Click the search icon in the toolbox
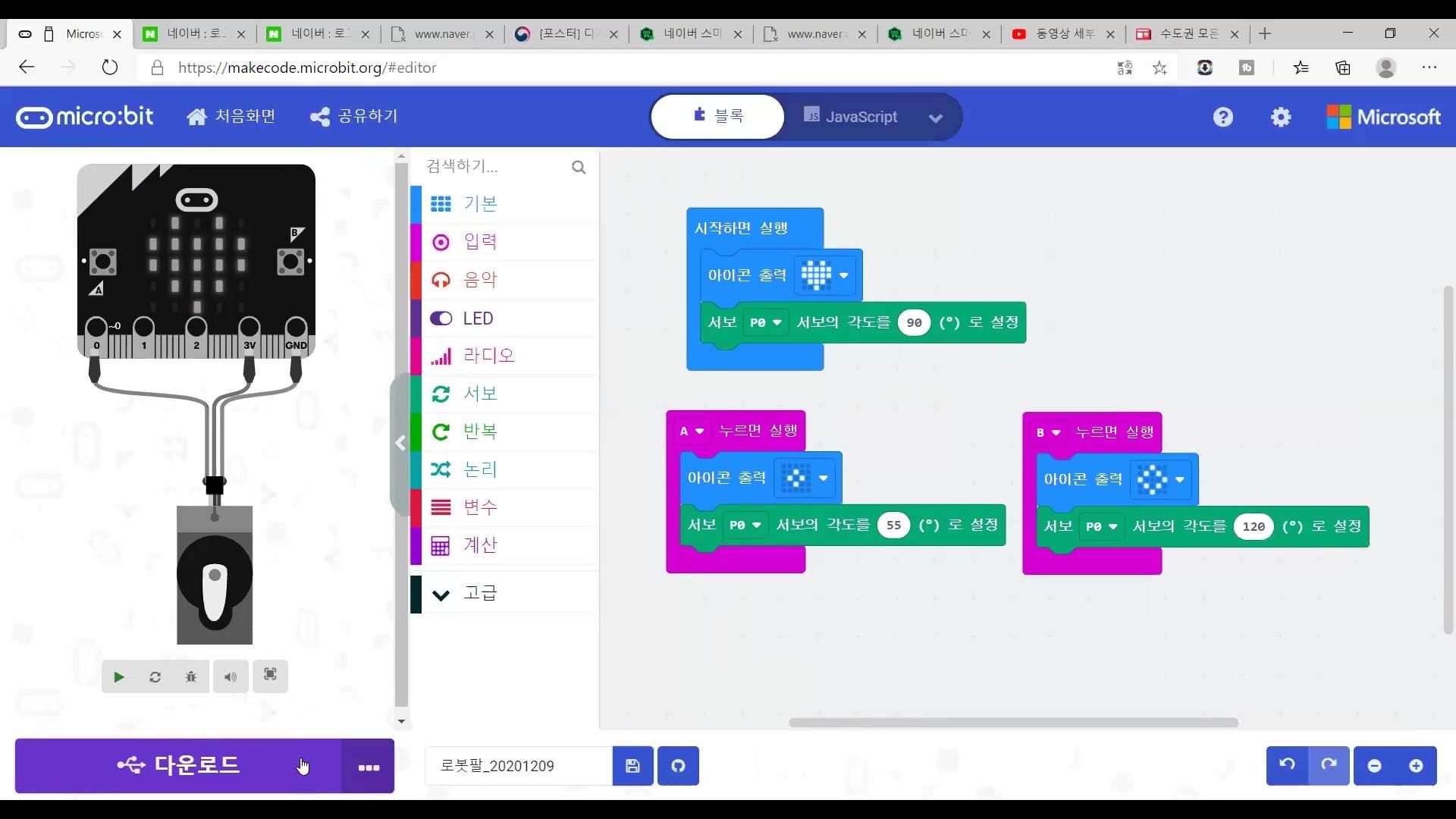 pos(579,167)
